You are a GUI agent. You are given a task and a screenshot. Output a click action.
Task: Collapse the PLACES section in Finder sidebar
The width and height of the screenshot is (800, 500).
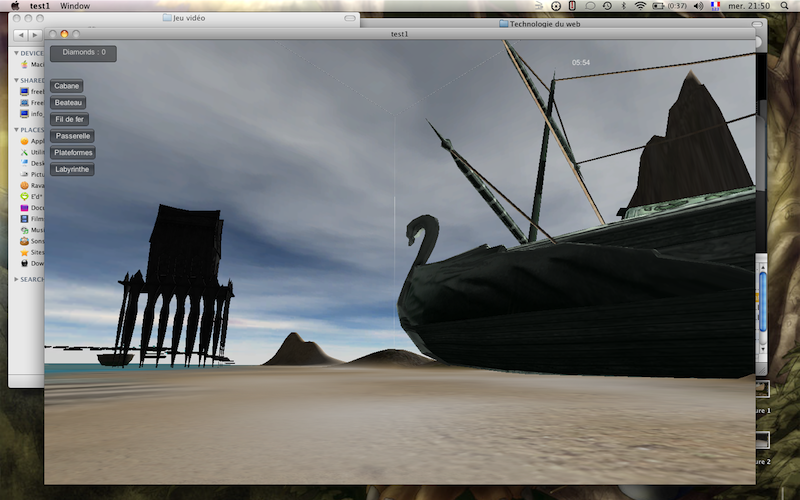pos(15,130)
